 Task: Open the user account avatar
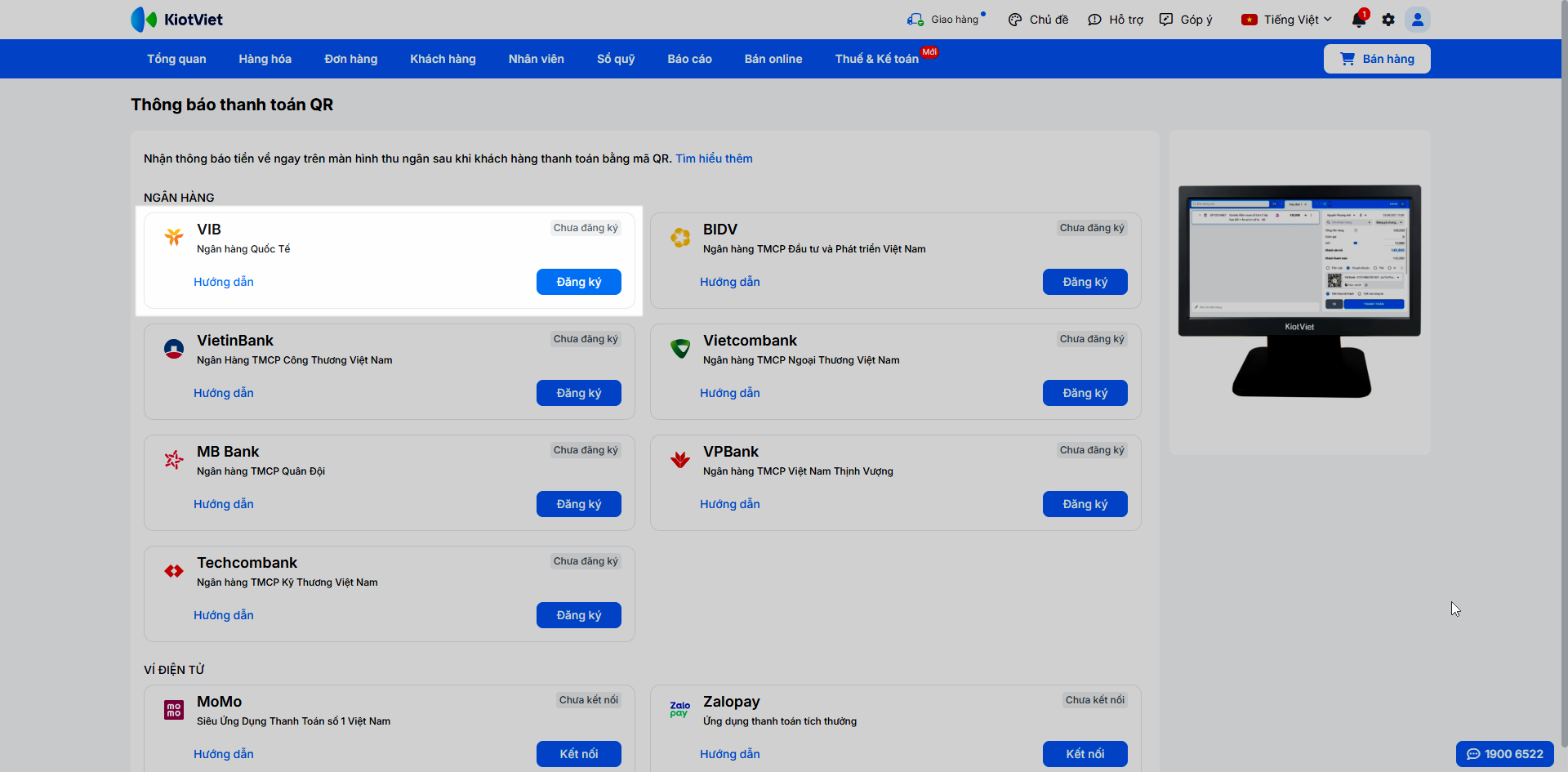tap(1418, 20)
